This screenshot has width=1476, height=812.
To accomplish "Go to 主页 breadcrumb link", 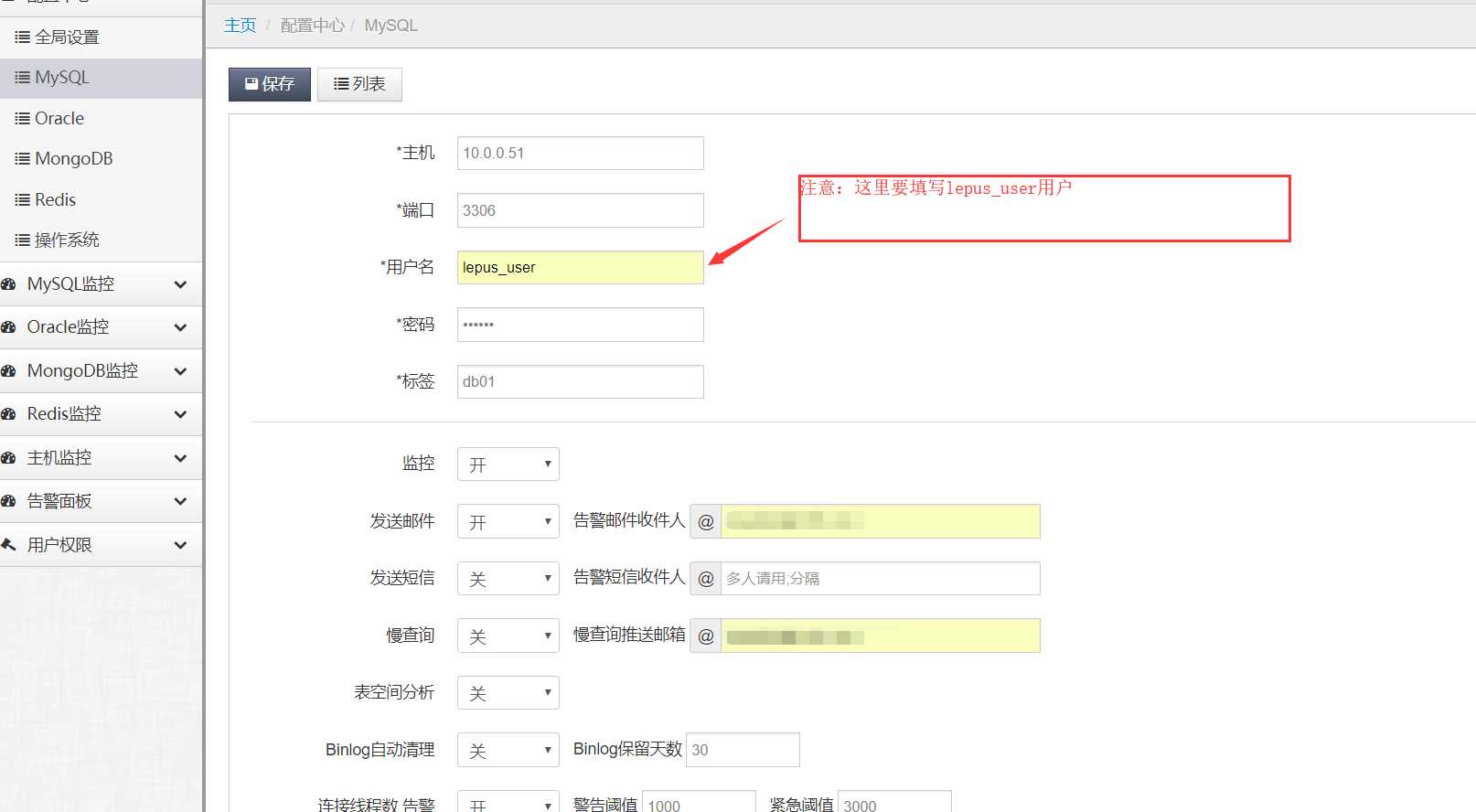I will (241, 26).
